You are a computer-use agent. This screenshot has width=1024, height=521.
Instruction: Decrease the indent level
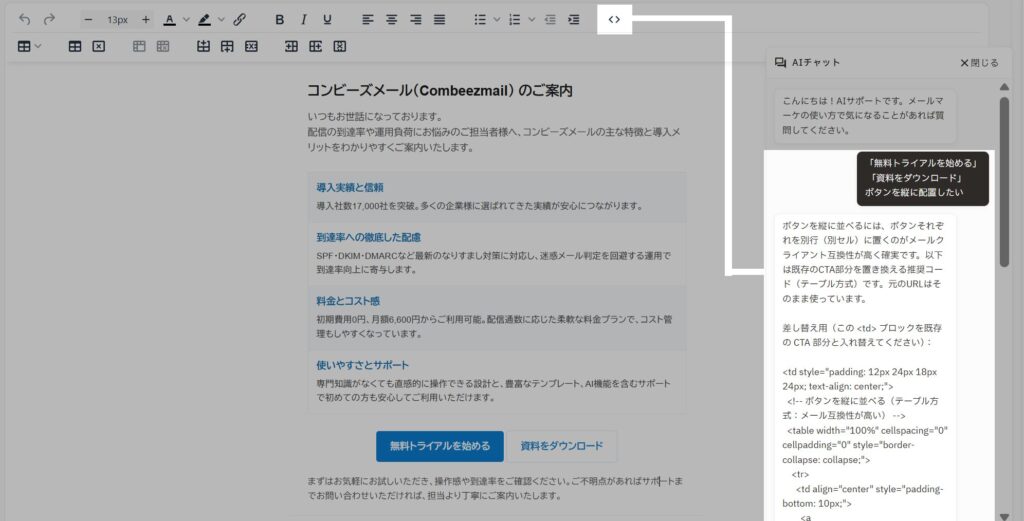pyautogui.click(x=551, y=19)
